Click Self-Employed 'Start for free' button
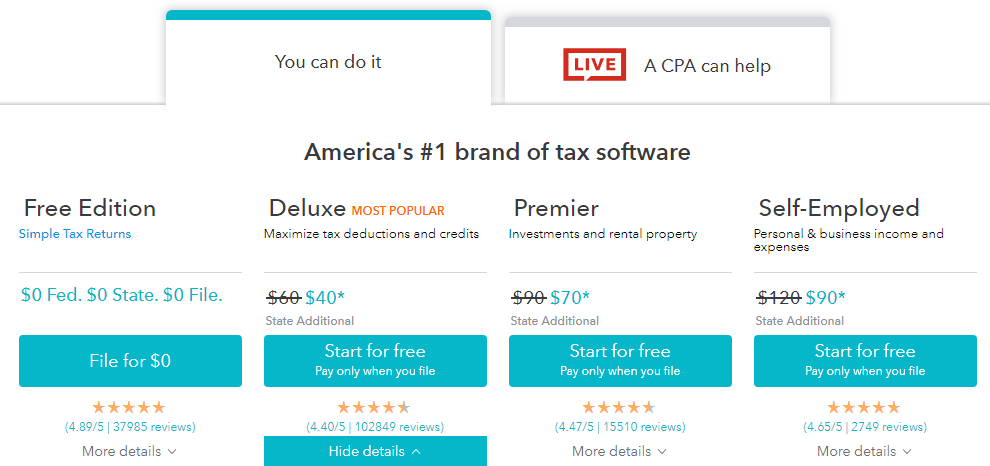 (865, 360)
